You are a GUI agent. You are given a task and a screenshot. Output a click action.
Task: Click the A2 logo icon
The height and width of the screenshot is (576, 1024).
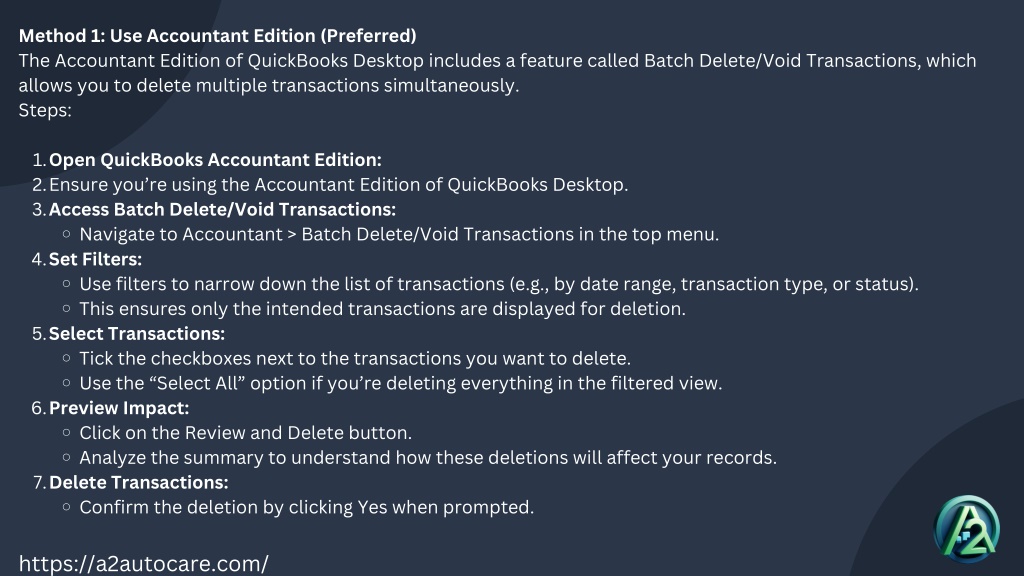(x=967, y=529)
